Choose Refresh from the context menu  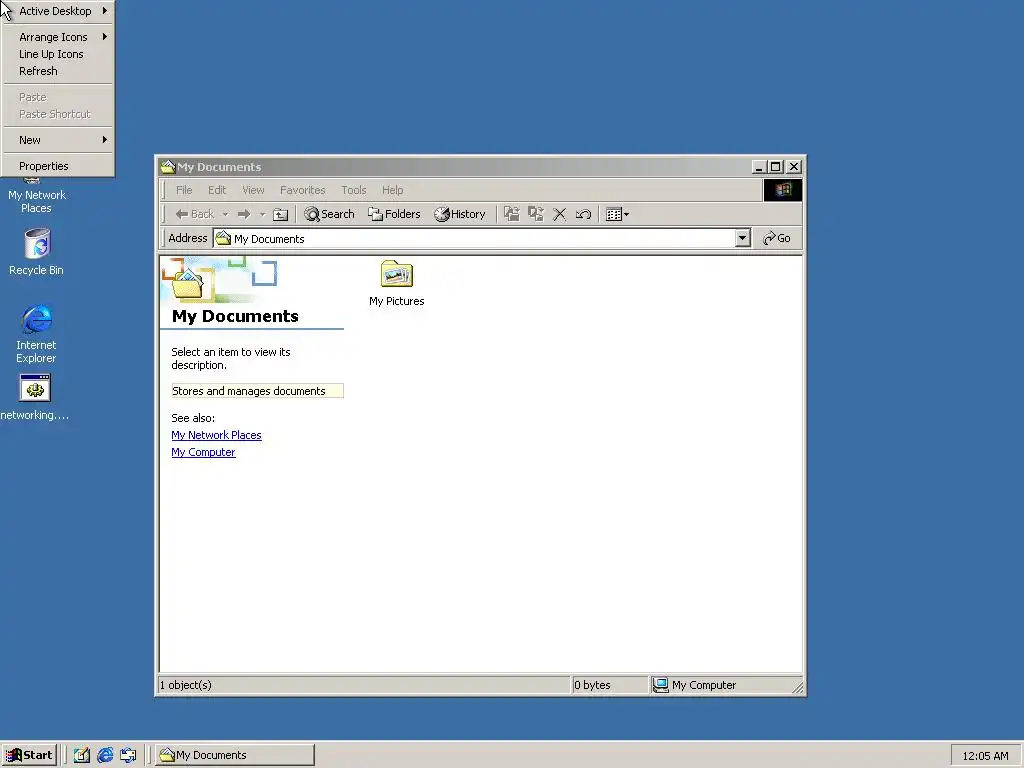58,71
